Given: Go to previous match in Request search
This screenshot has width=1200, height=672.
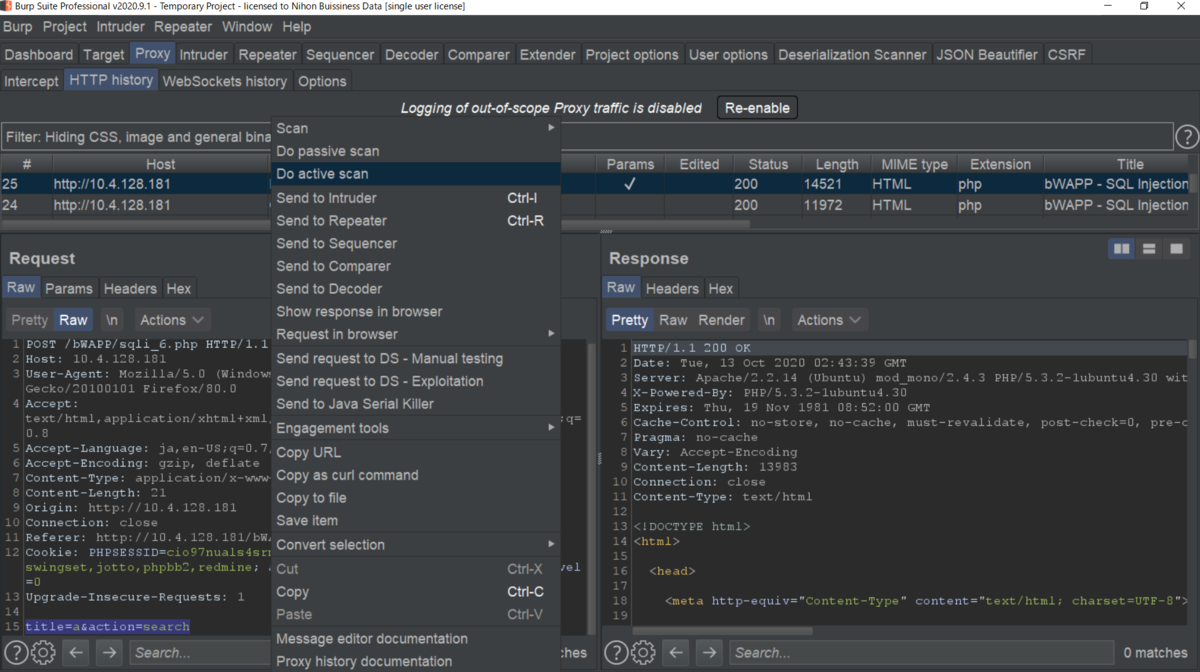Looking at the screenshot, I should [x=76, y=653].
